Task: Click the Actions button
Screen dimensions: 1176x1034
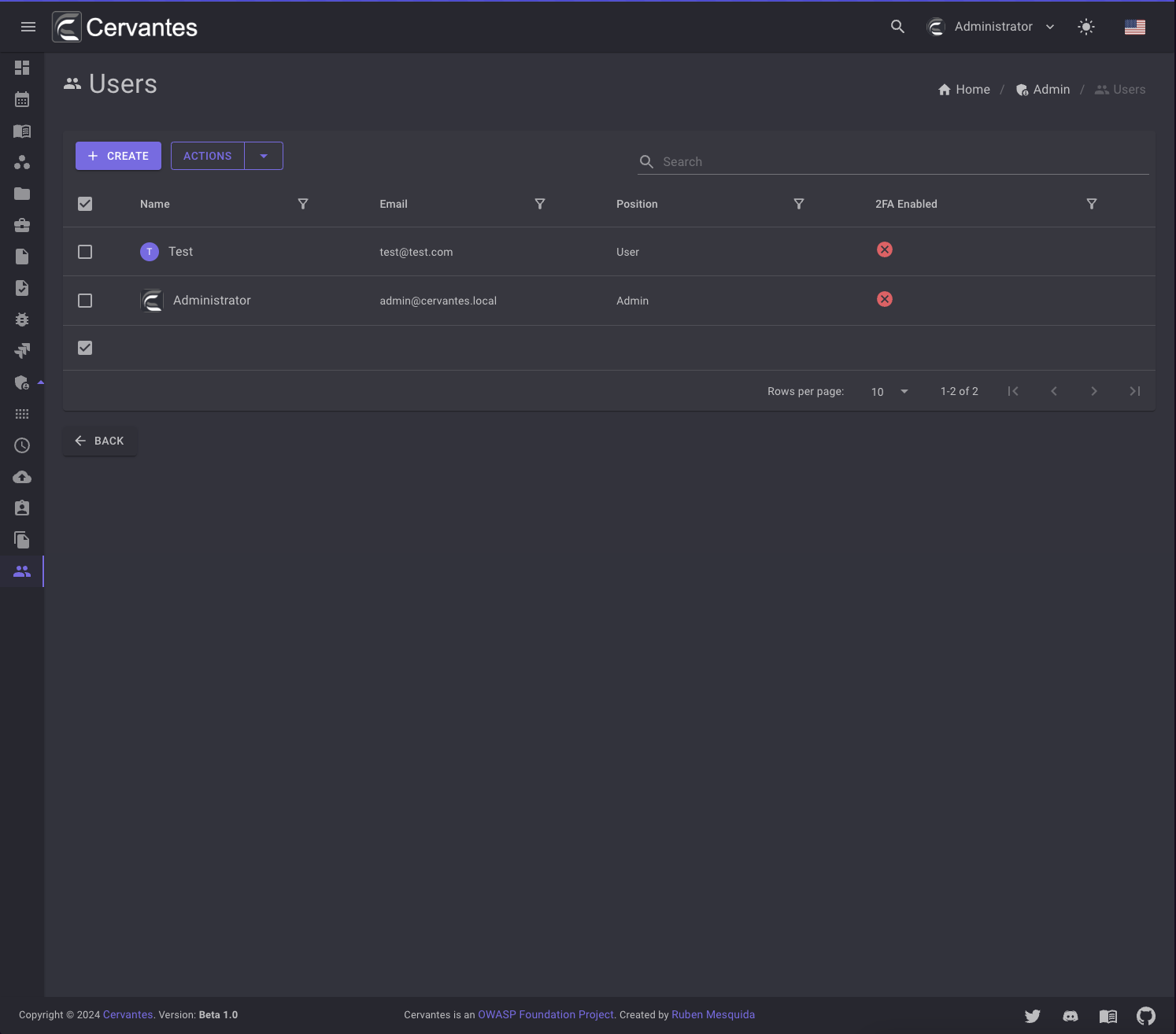Action: click(208, 156)
